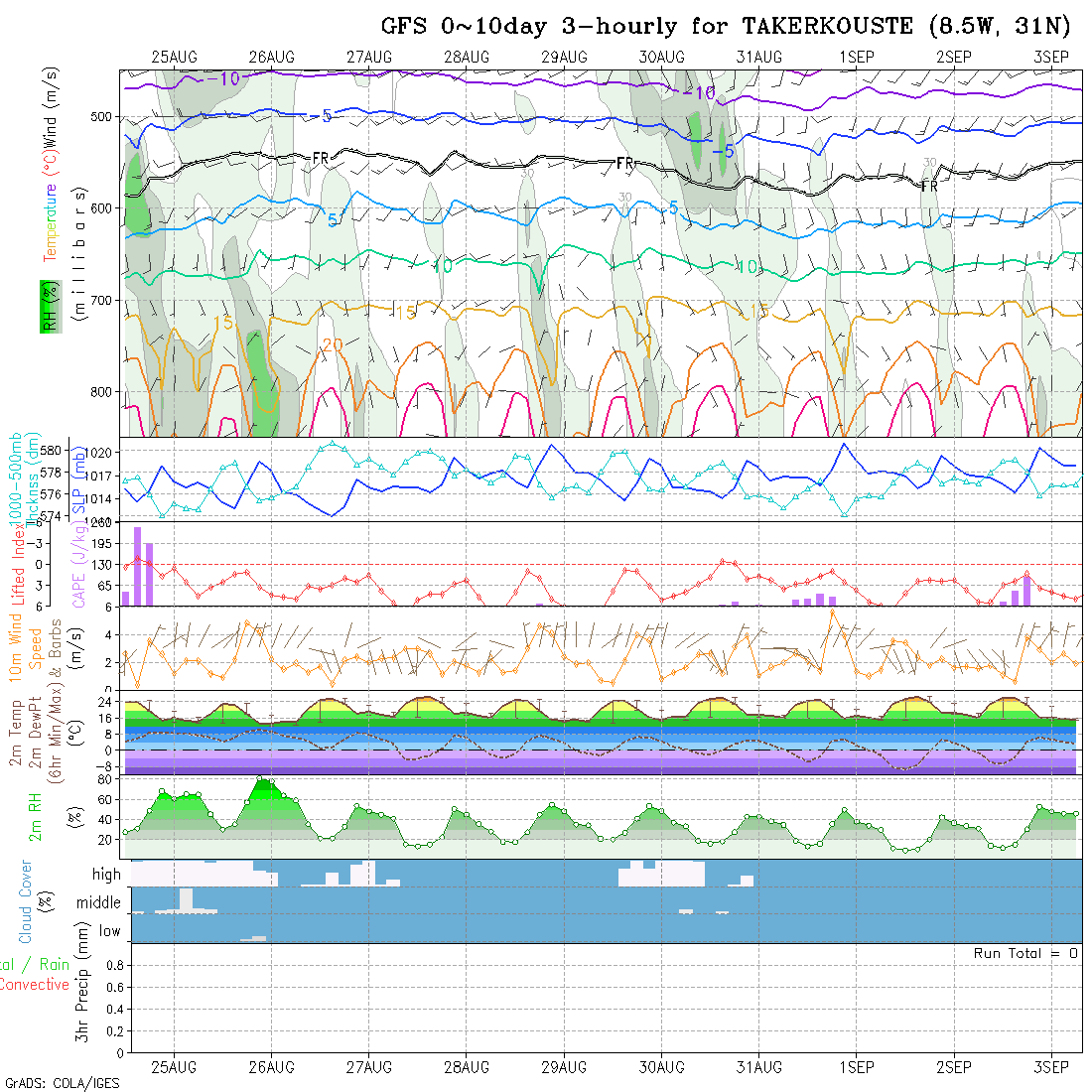This screenshot has height=1092, width=1092.
Task: Click the 2m RH peak on 26AUG
Action: 260,780
